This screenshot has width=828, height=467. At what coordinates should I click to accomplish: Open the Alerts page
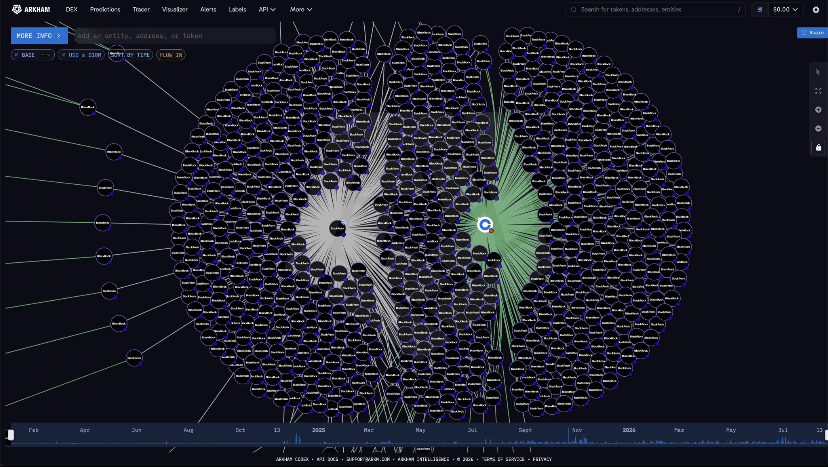(208, 10)
